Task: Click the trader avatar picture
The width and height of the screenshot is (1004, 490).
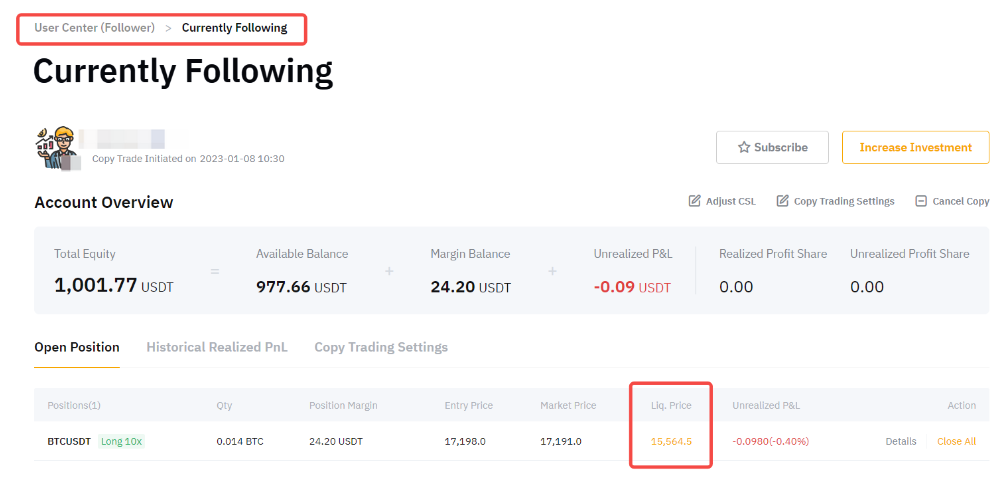Action: click(x=57, y=148)
